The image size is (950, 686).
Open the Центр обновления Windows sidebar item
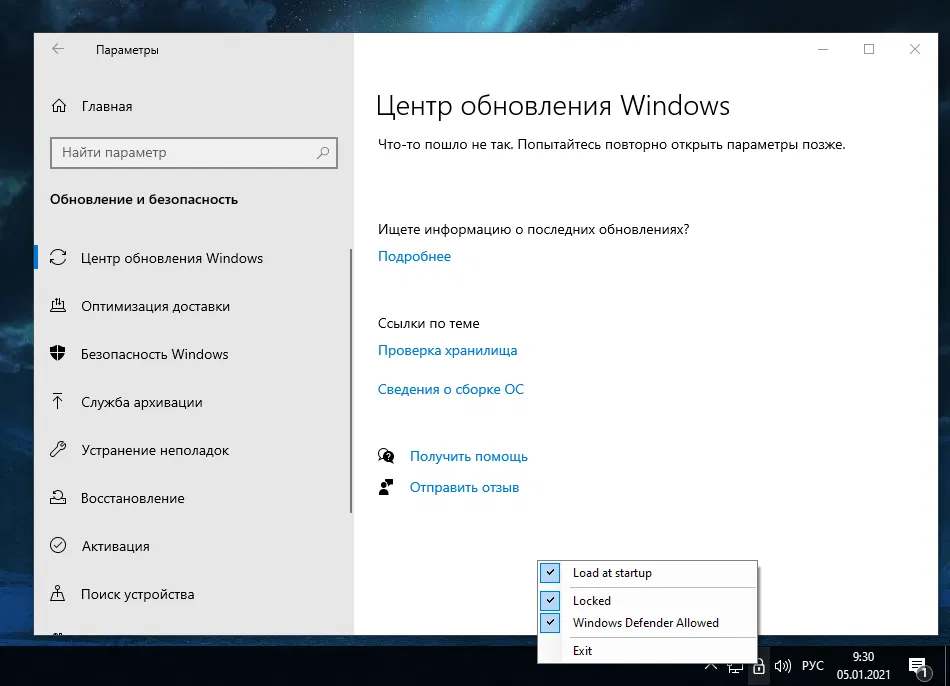point(193,258)
